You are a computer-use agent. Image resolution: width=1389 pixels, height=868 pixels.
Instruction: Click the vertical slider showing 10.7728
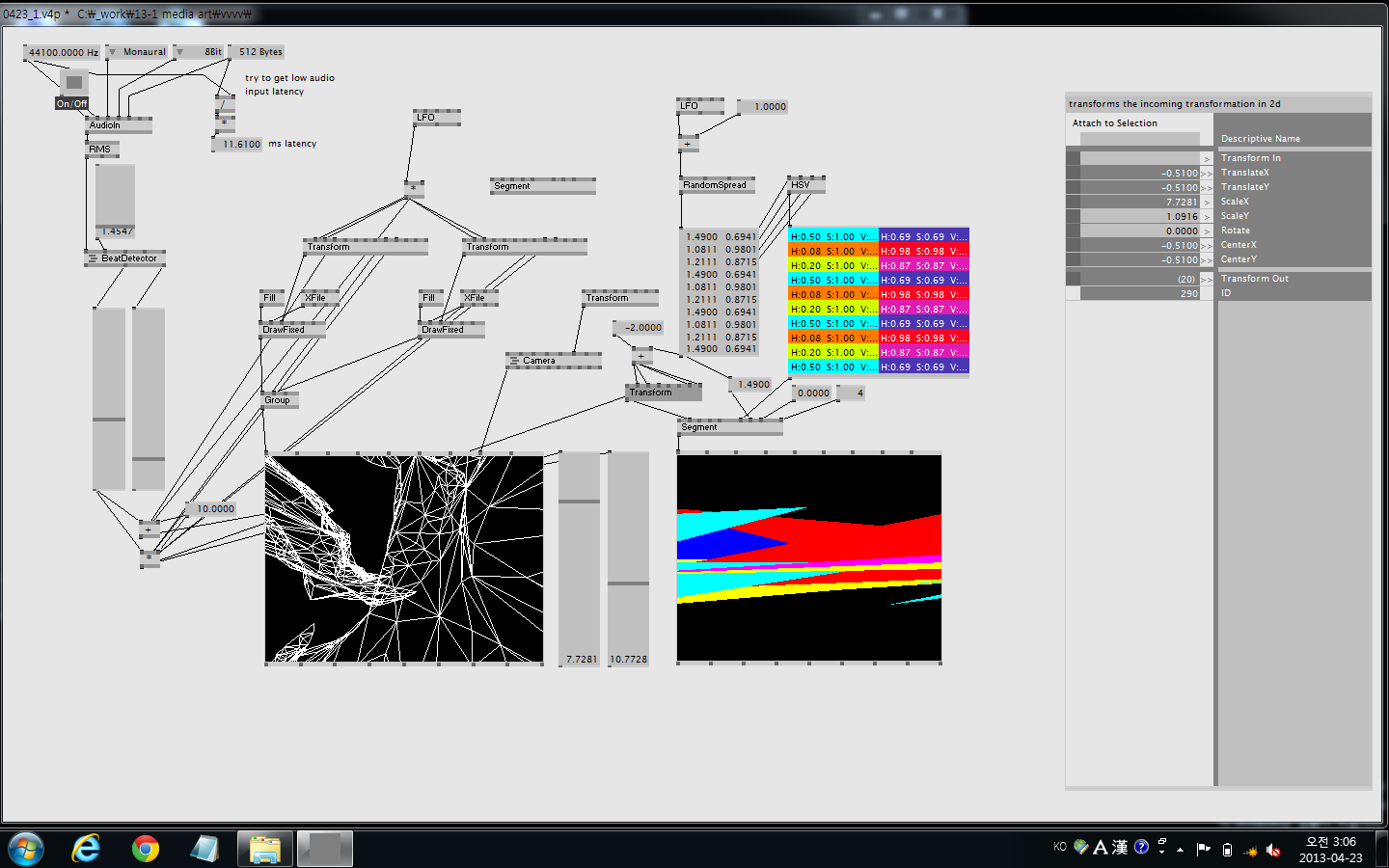[628, 558]
